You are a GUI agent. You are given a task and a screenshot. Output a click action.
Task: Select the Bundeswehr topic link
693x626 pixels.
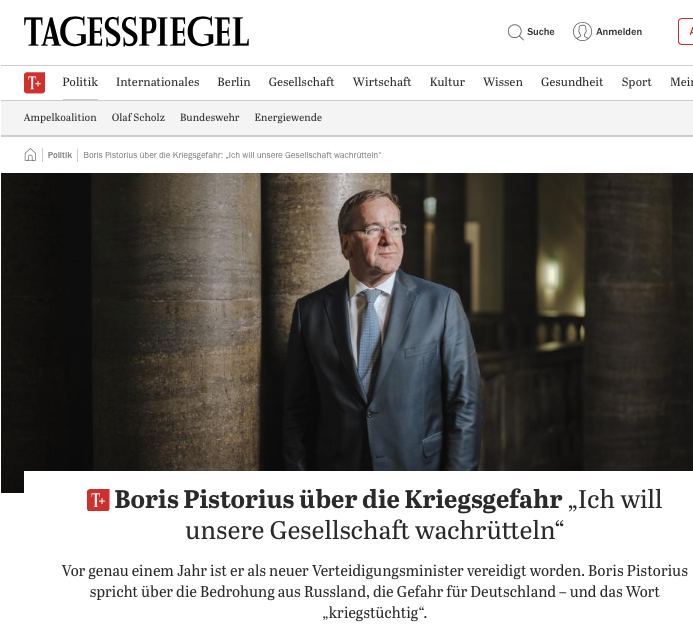coord(209,118)
